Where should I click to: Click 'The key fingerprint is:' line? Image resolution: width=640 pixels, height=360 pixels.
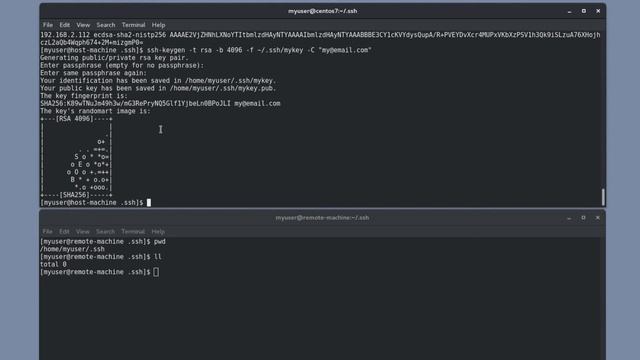coord(84,96)
